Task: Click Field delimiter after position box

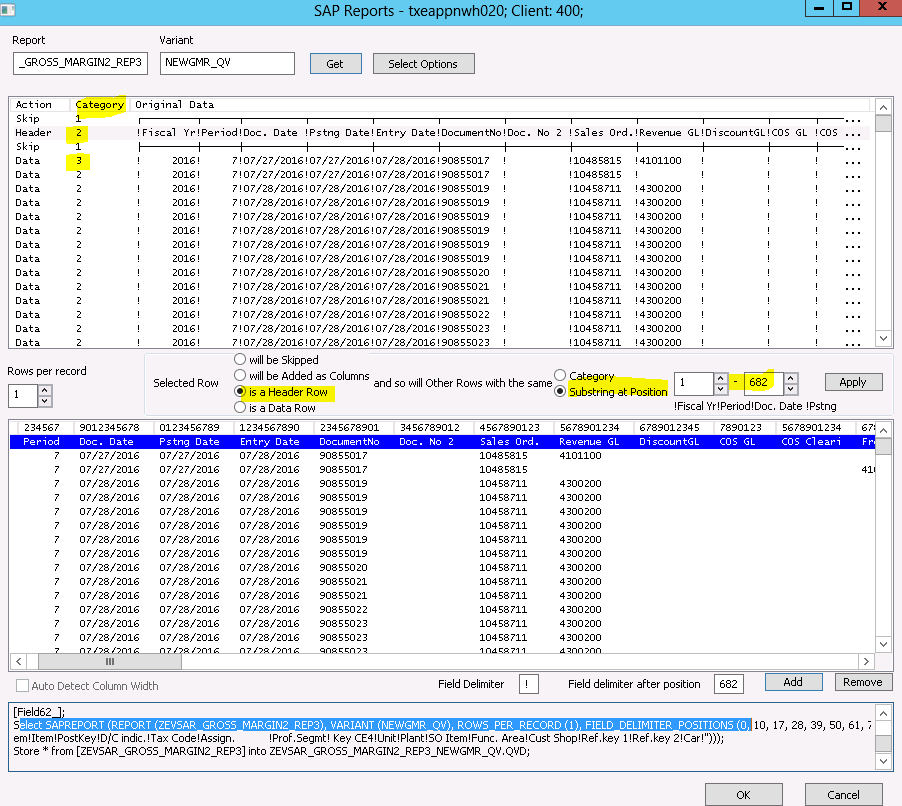Action: [x=728, y=684]
